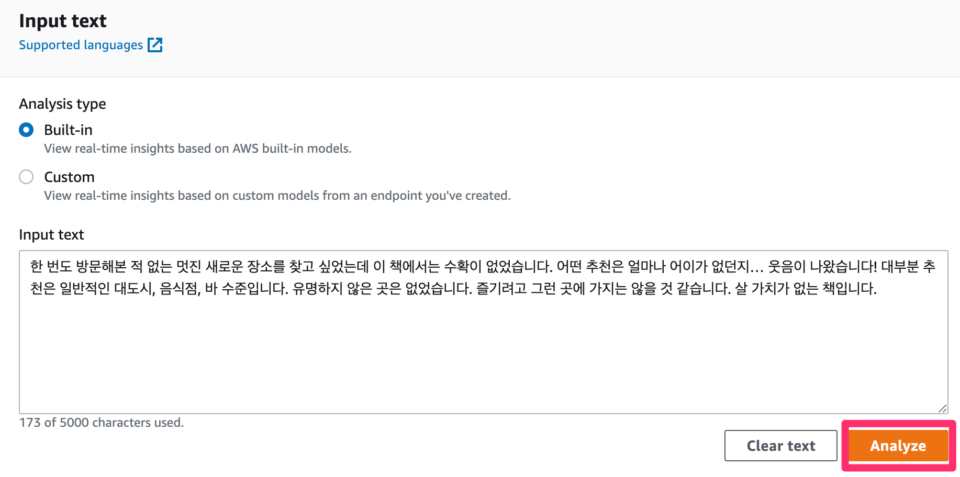Click the Analysis type label

tap(62, 104)
